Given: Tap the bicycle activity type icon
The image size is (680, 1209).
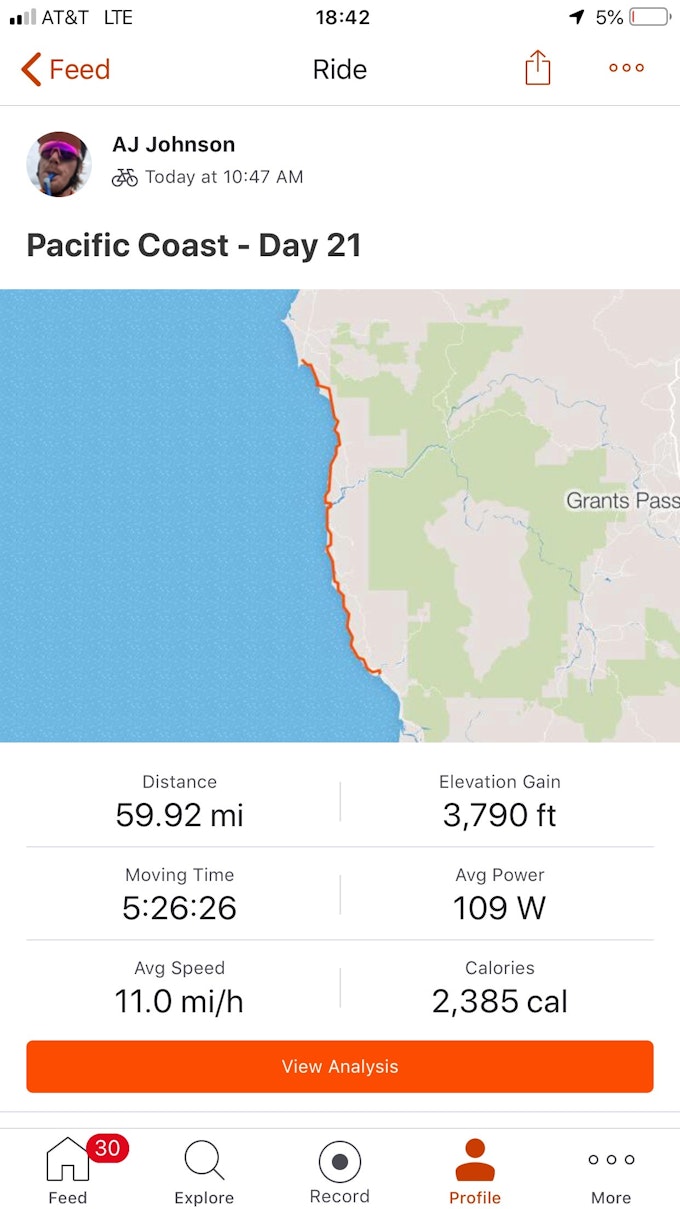Looking at the screenshot, I should coord(125,178).
